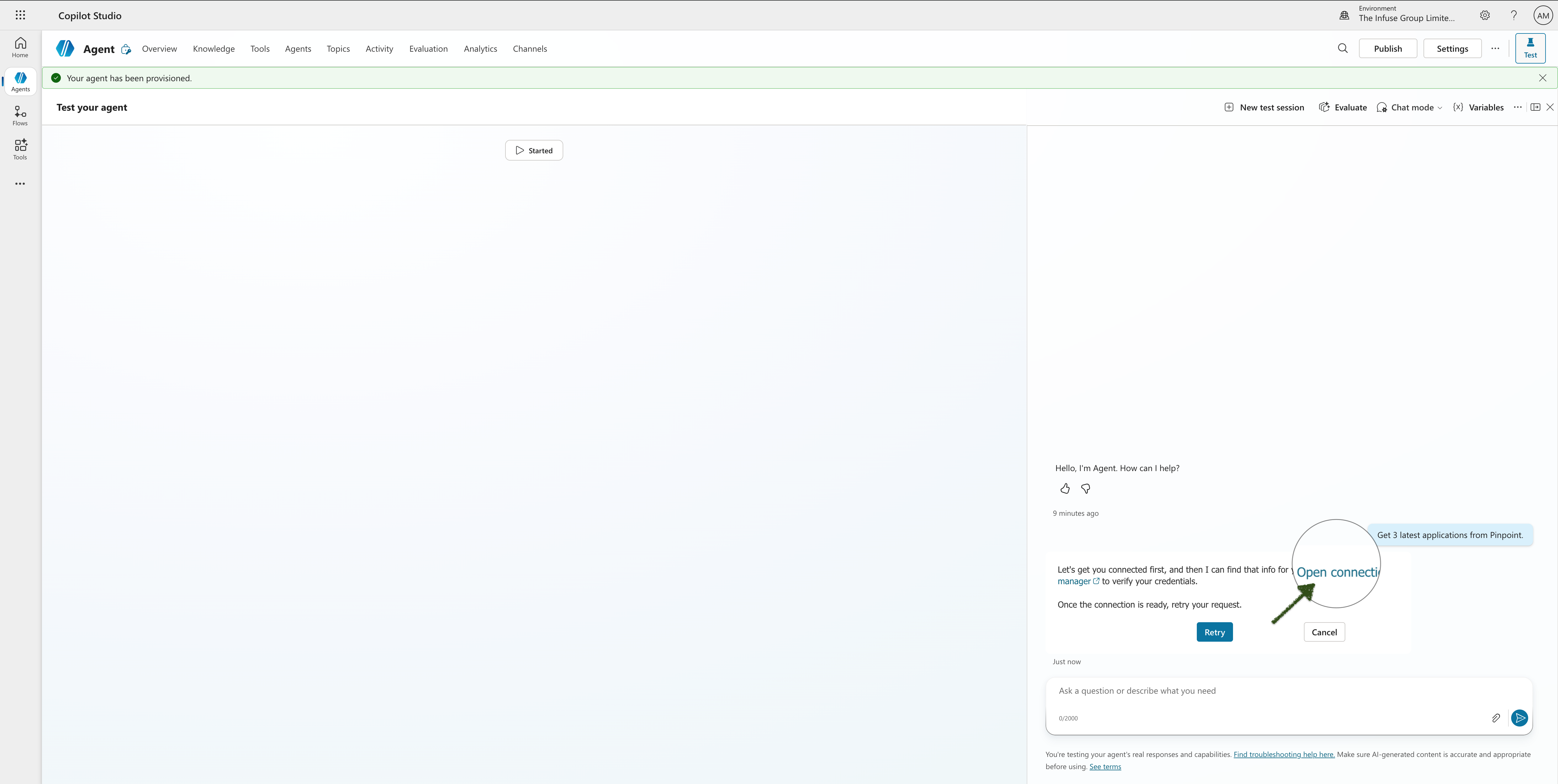This screenshot has width=1558, height=784.
Task: Open Flows in left sidebar
Action: click(20, 116)
